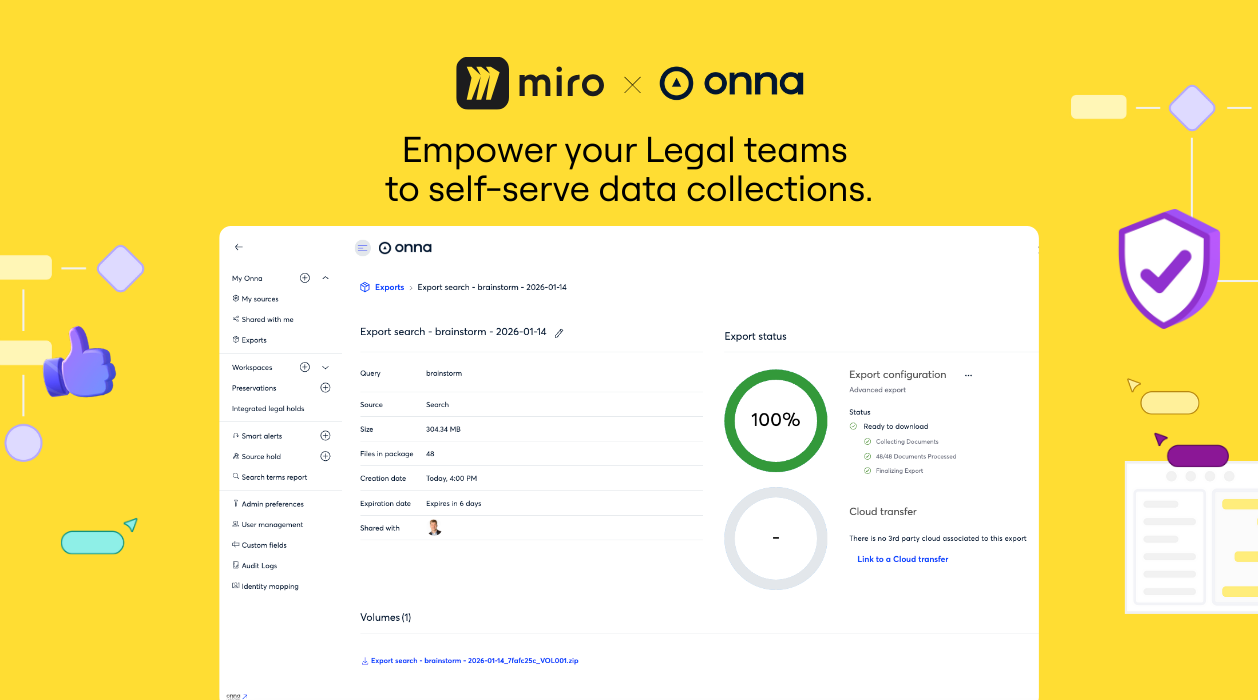Click the 100% export progress ring
1258x700 pixels.
click(775, 420)
